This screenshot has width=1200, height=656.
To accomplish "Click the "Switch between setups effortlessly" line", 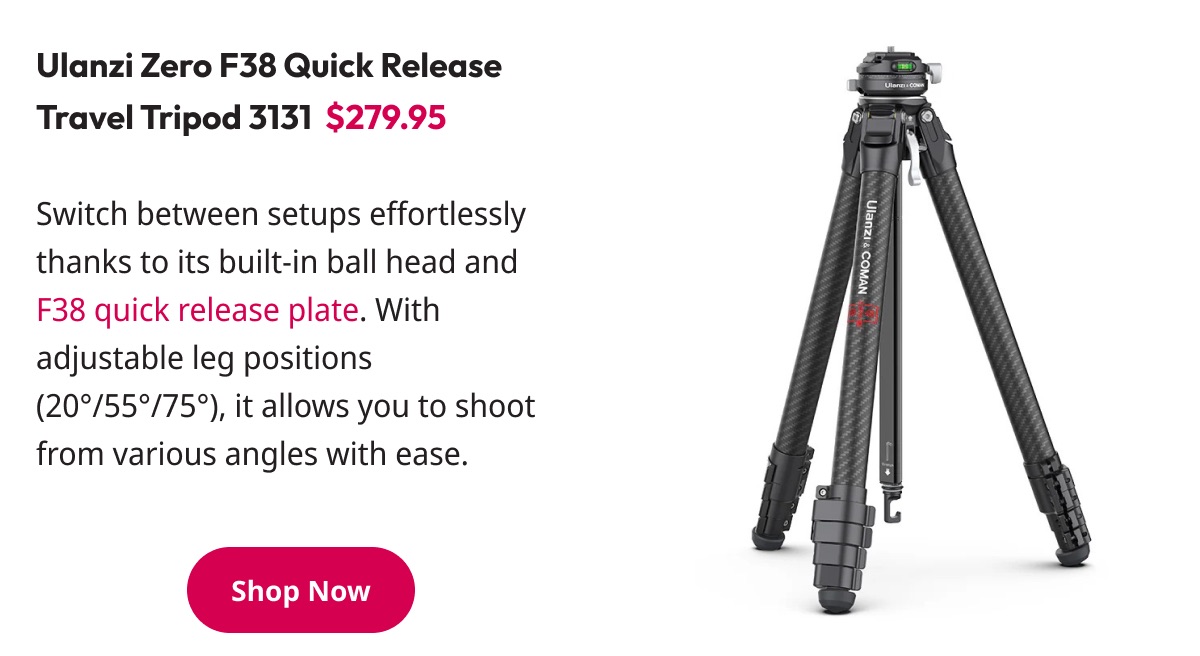I will click(x=281, y=214).
